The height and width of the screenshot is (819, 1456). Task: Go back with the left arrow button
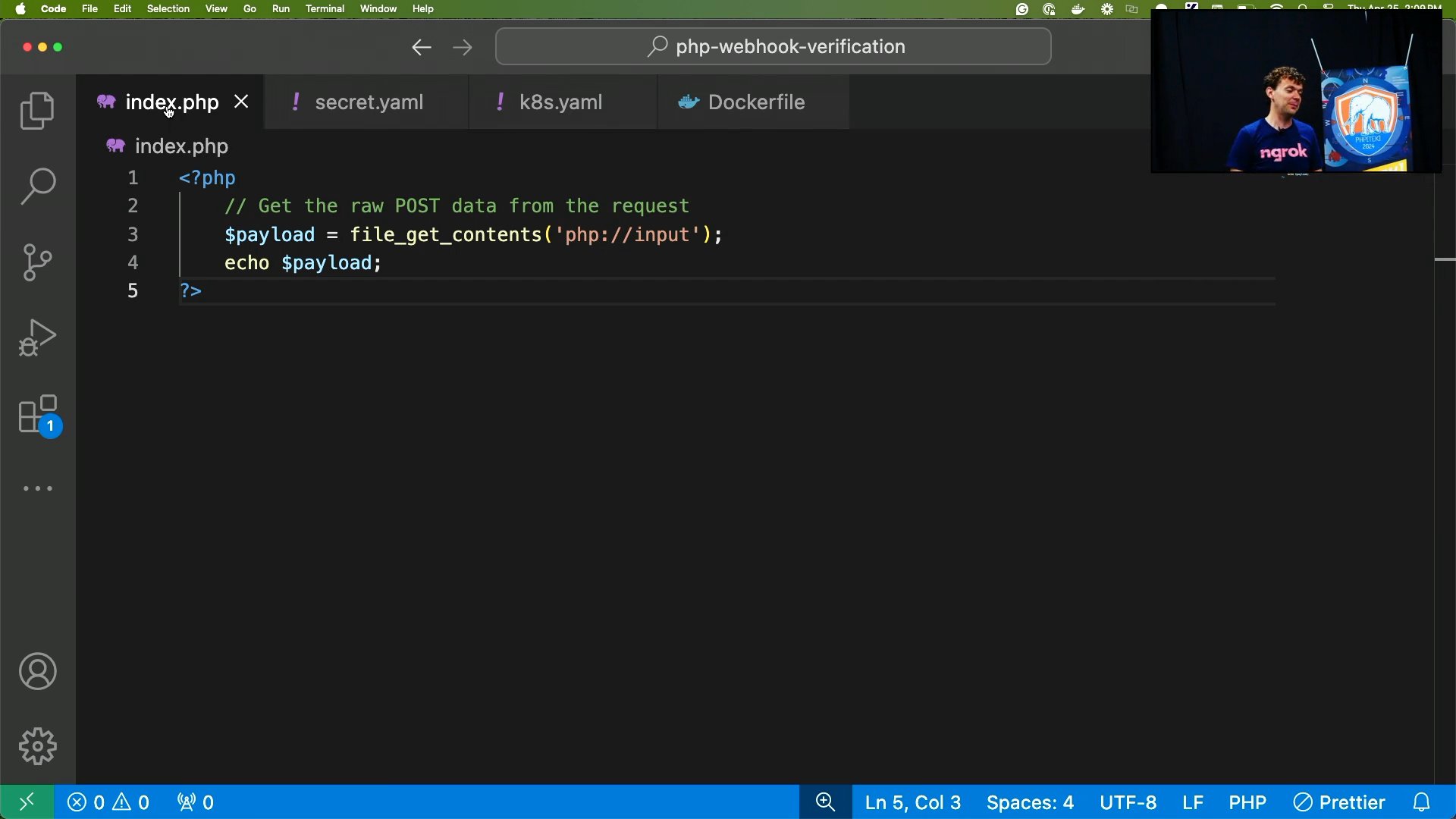click(422, 48)
